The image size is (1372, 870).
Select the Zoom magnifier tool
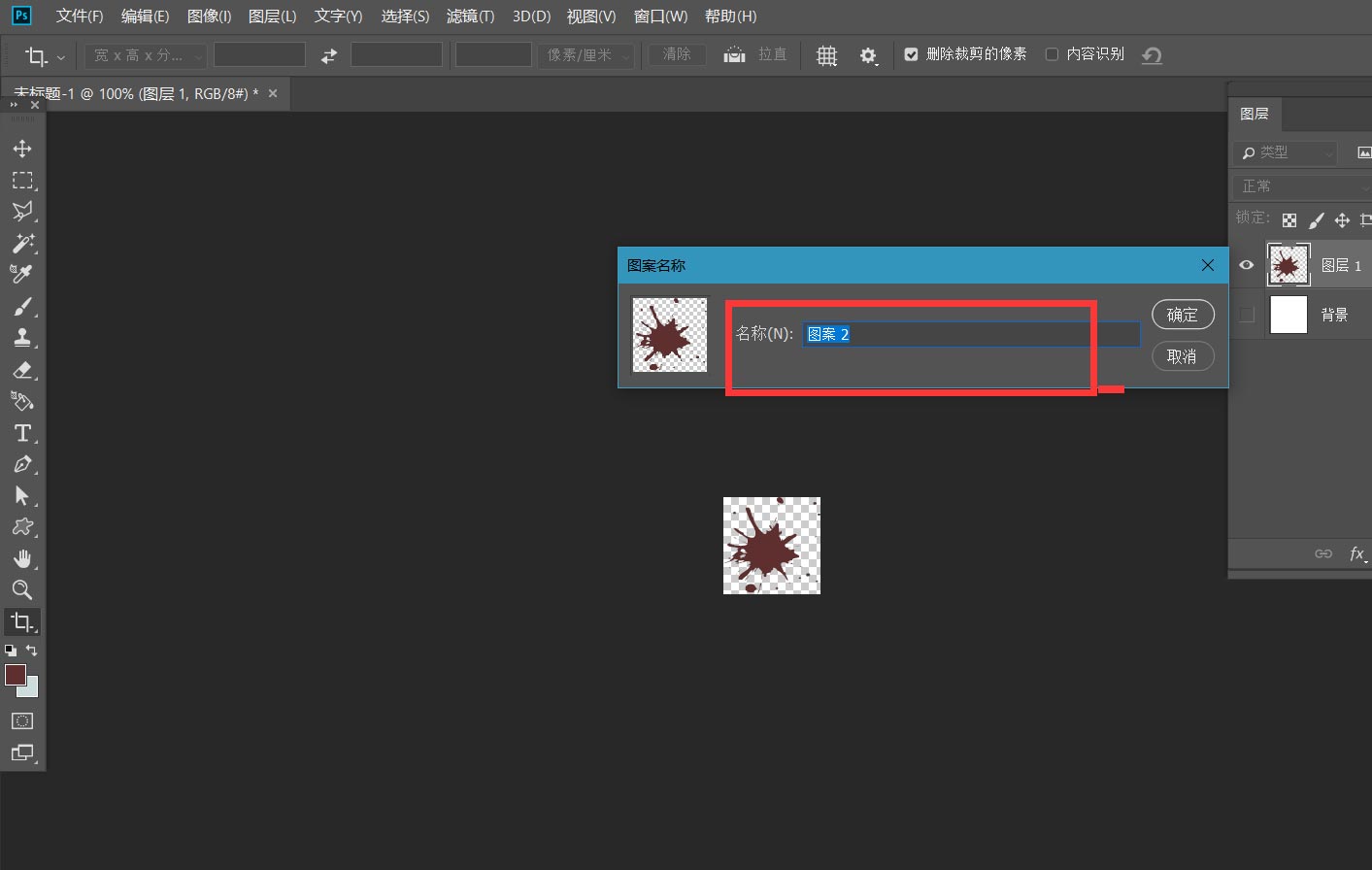[22, 589]
